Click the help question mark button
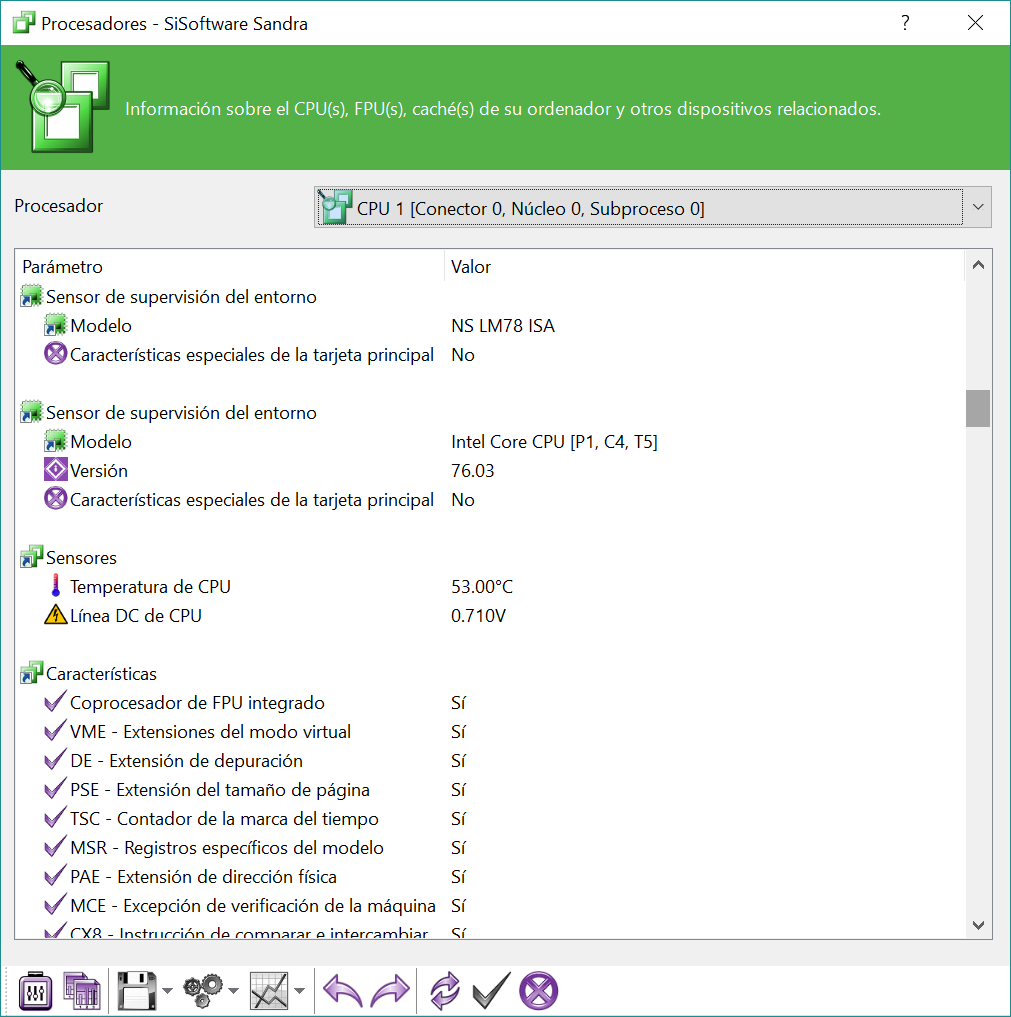The height and width of the screenshot is (1017, 1011). [x=905, y=23]
